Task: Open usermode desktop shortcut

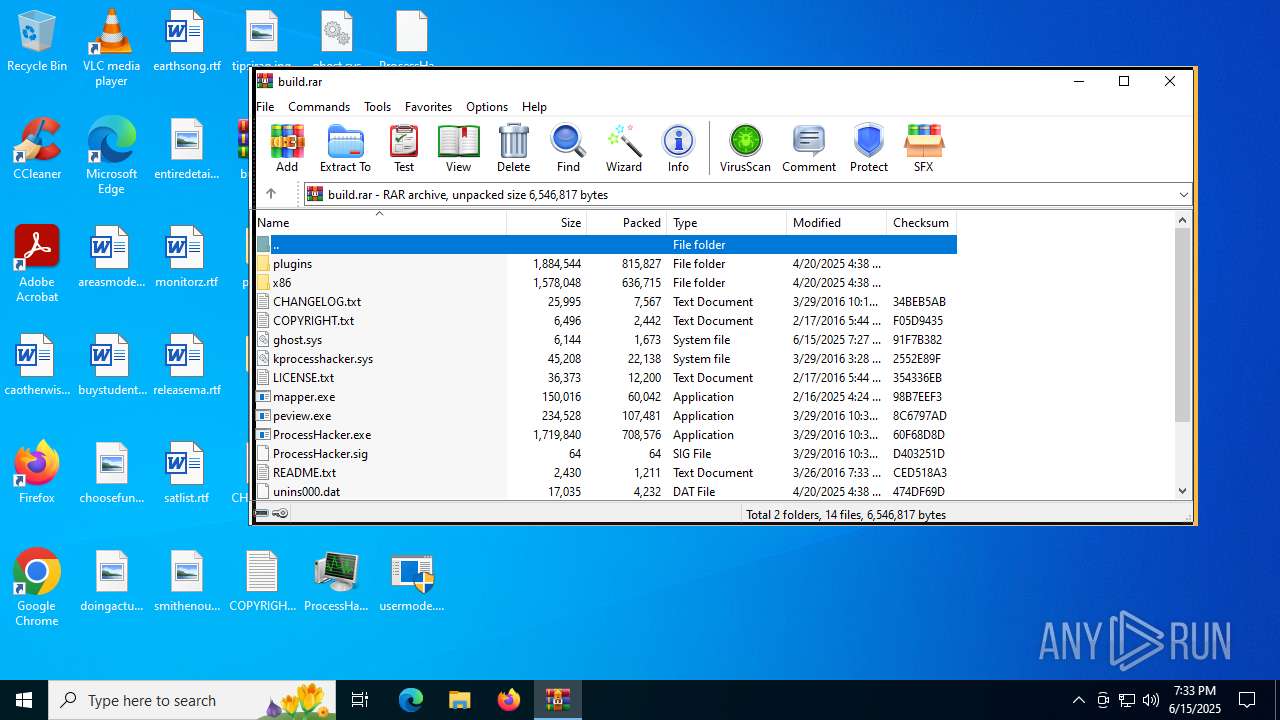Action: click(x=412, y=583)
